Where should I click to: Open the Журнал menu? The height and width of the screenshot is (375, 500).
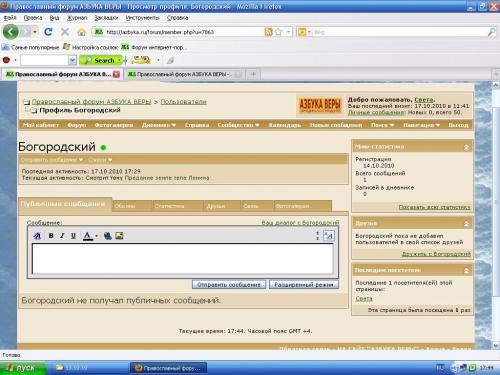[x=77, y=18]
